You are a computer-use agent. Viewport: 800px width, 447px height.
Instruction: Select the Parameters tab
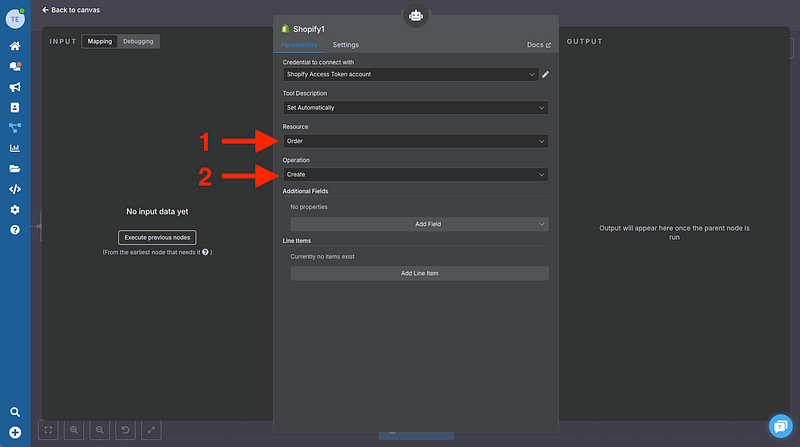pos(299,45)
